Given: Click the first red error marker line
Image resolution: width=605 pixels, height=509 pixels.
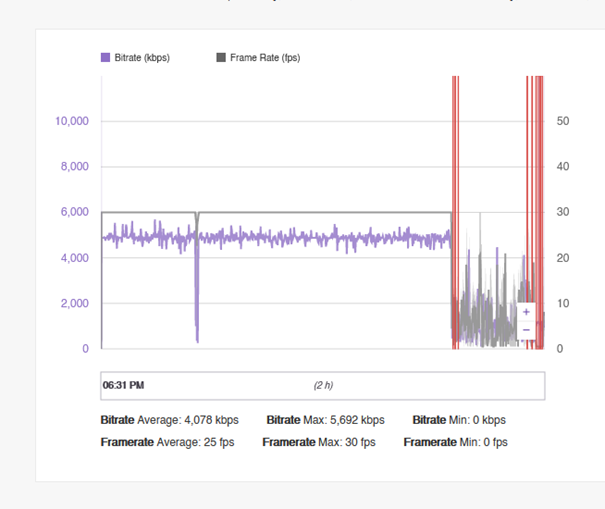Looking at the screenshot, I should pos(453,212).
